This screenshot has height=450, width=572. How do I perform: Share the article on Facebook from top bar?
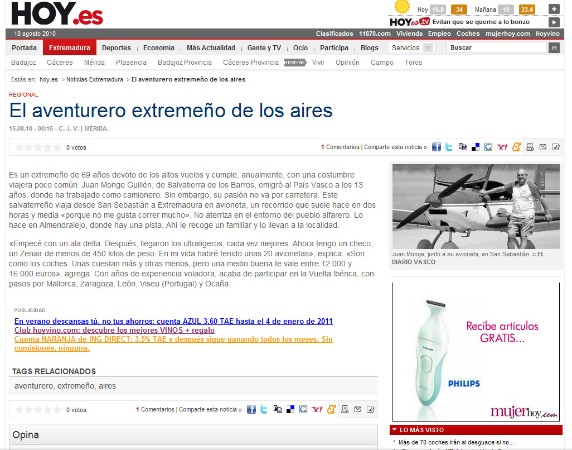pos(436,147)
